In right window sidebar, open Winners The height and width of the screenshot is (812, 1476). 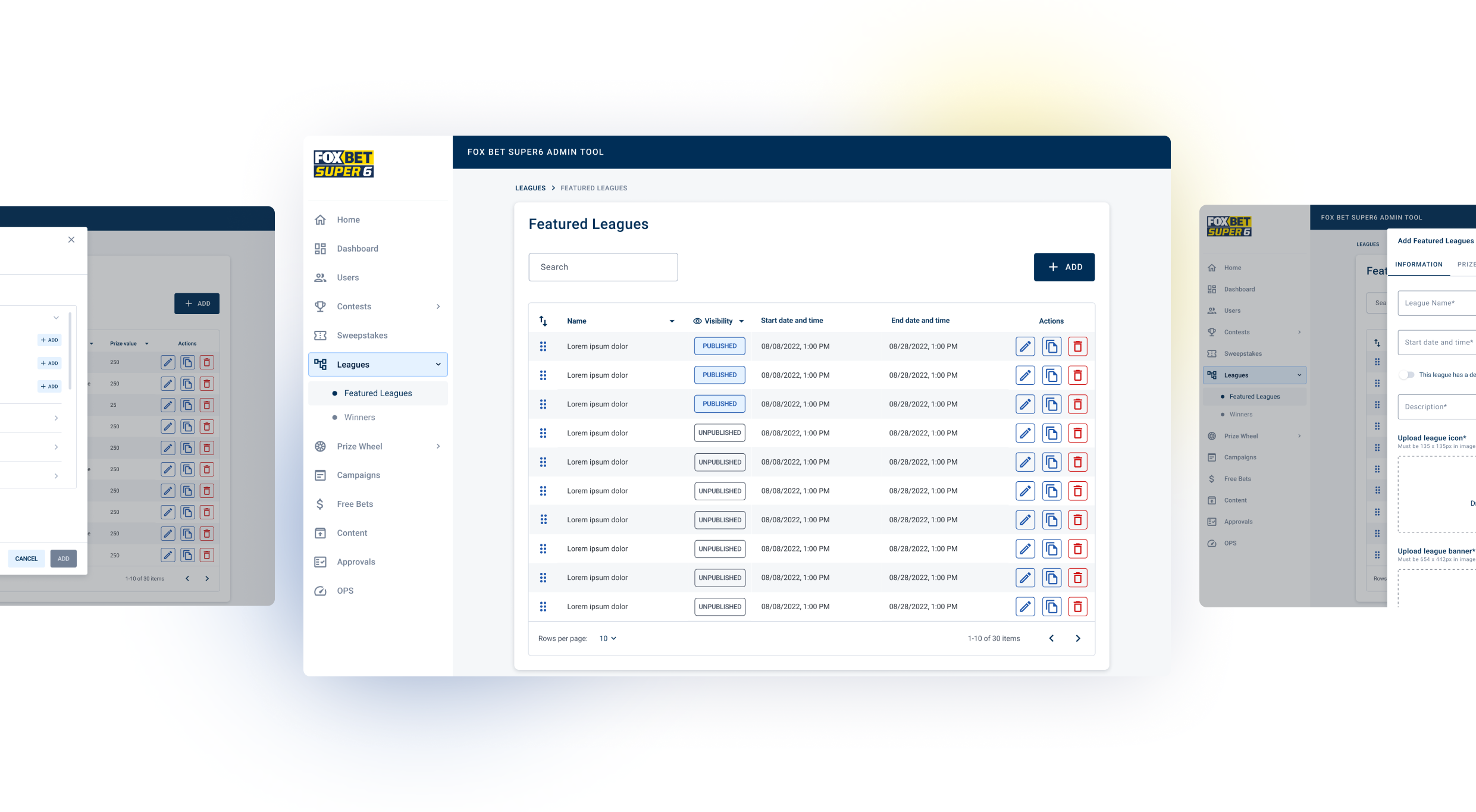(x=1240, y=415)
